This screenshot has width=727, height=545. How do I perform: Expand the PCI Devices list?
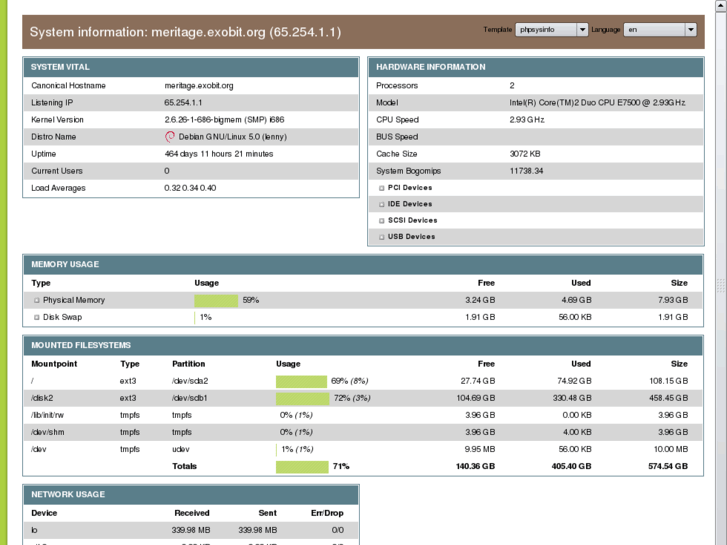410,188
